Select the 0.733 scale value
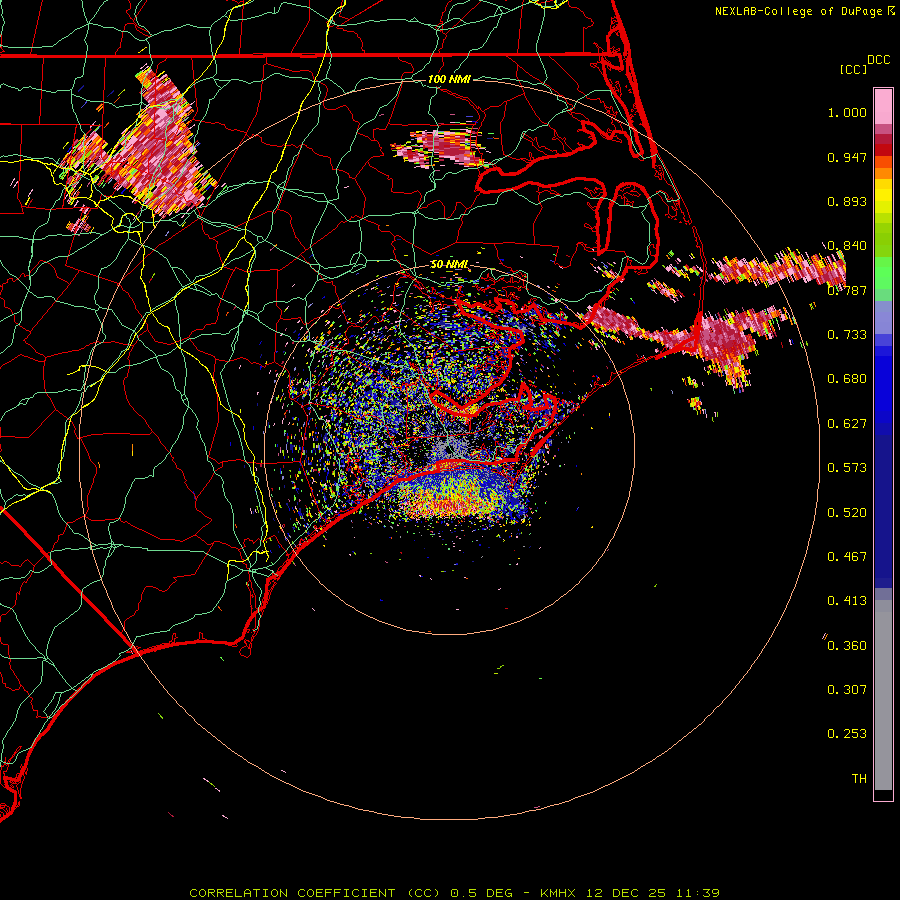900x900 pixels. tap(847, 335)
